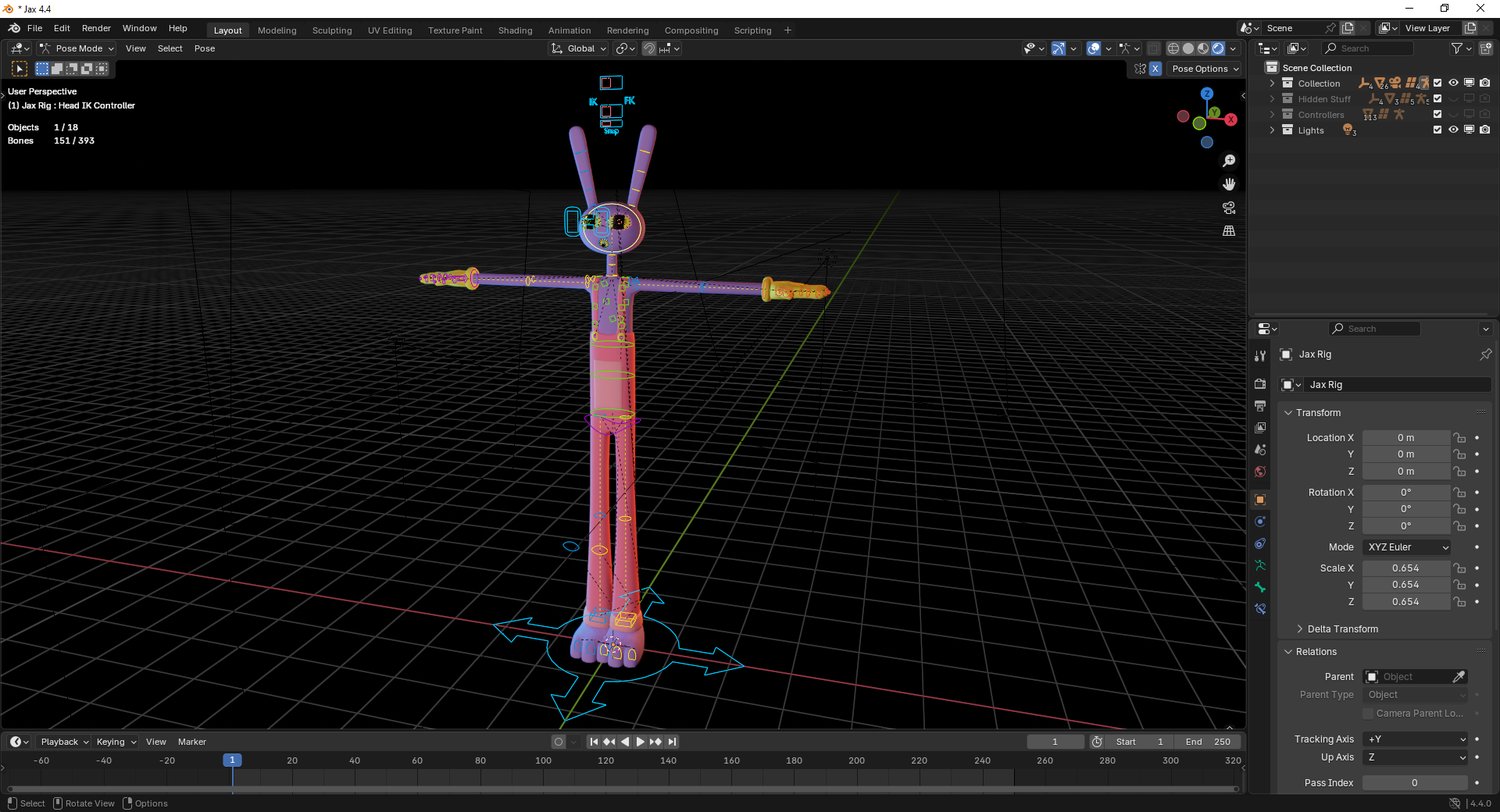Toggle show gizmo button in header
This screenshot has height=812, width=1500.
point(1057,48)
